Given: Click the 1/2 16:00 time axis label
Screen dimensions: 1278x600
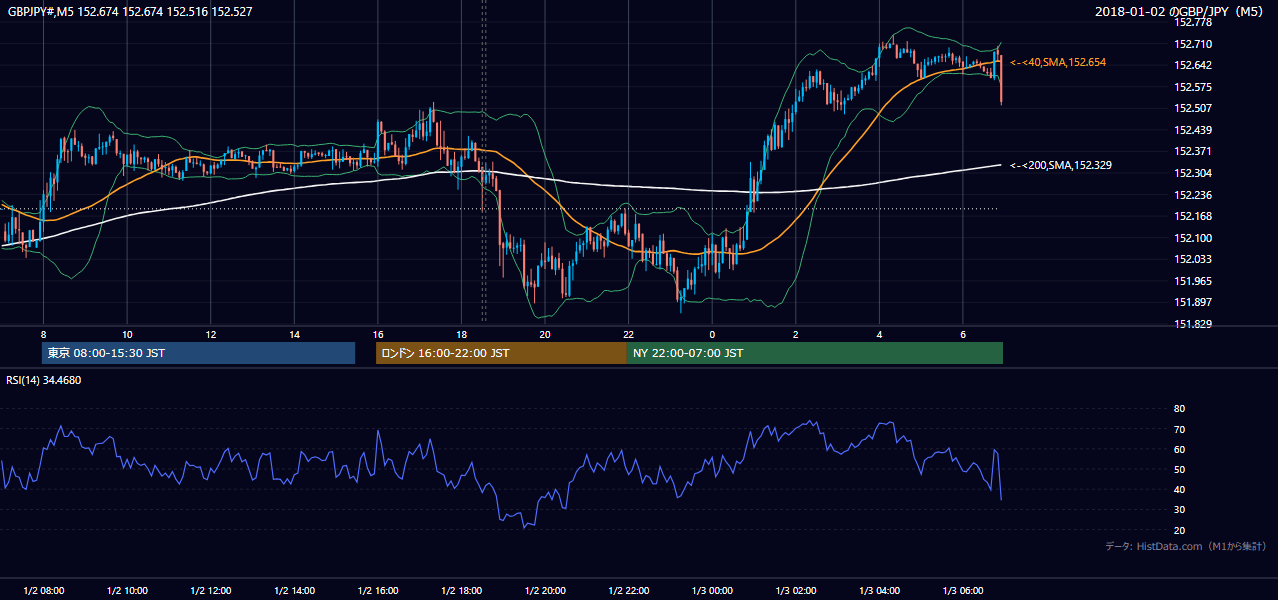Looking at the screenshot, I should (x=378, y=591).
